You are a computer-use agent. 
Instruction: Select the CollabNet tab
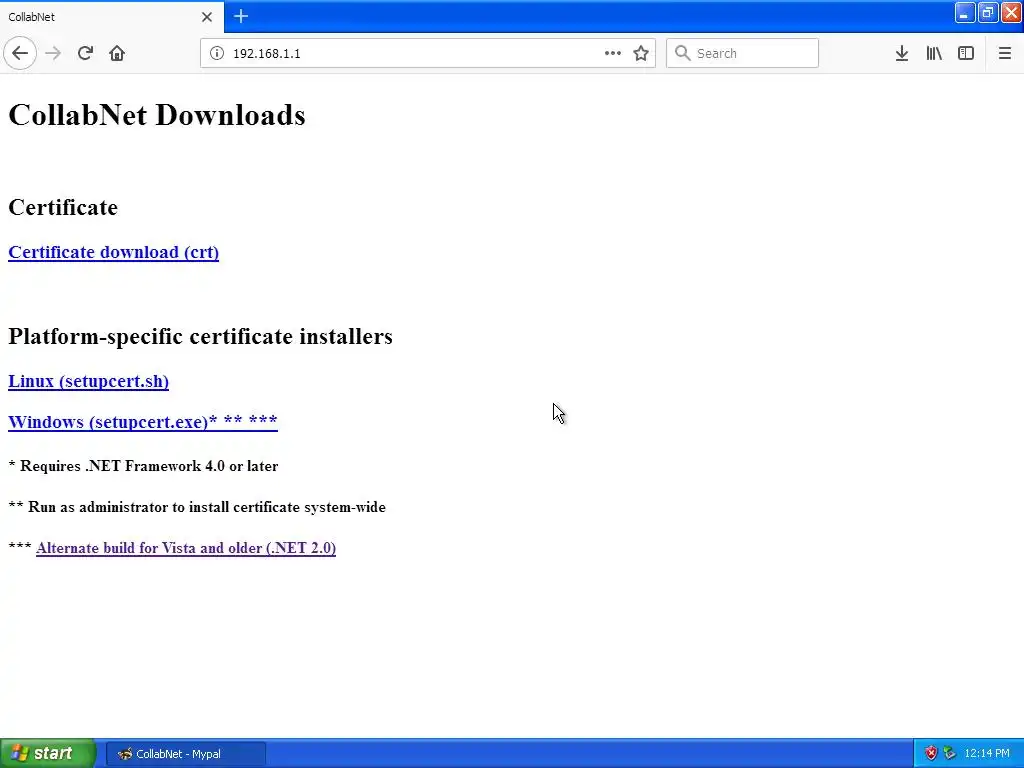[x=112, y=17]
